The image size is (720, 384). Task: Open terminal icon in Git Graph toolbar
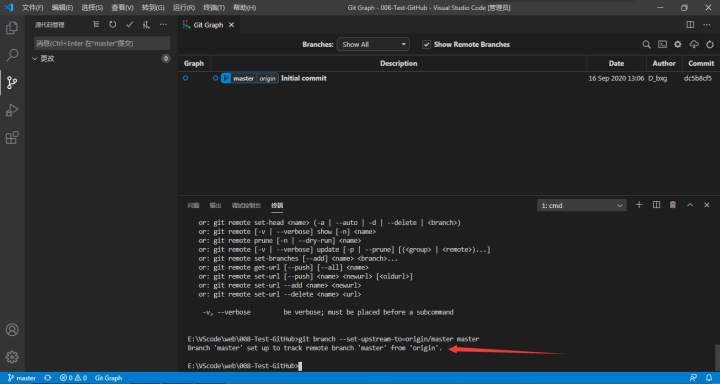click(x=662, y=45)
